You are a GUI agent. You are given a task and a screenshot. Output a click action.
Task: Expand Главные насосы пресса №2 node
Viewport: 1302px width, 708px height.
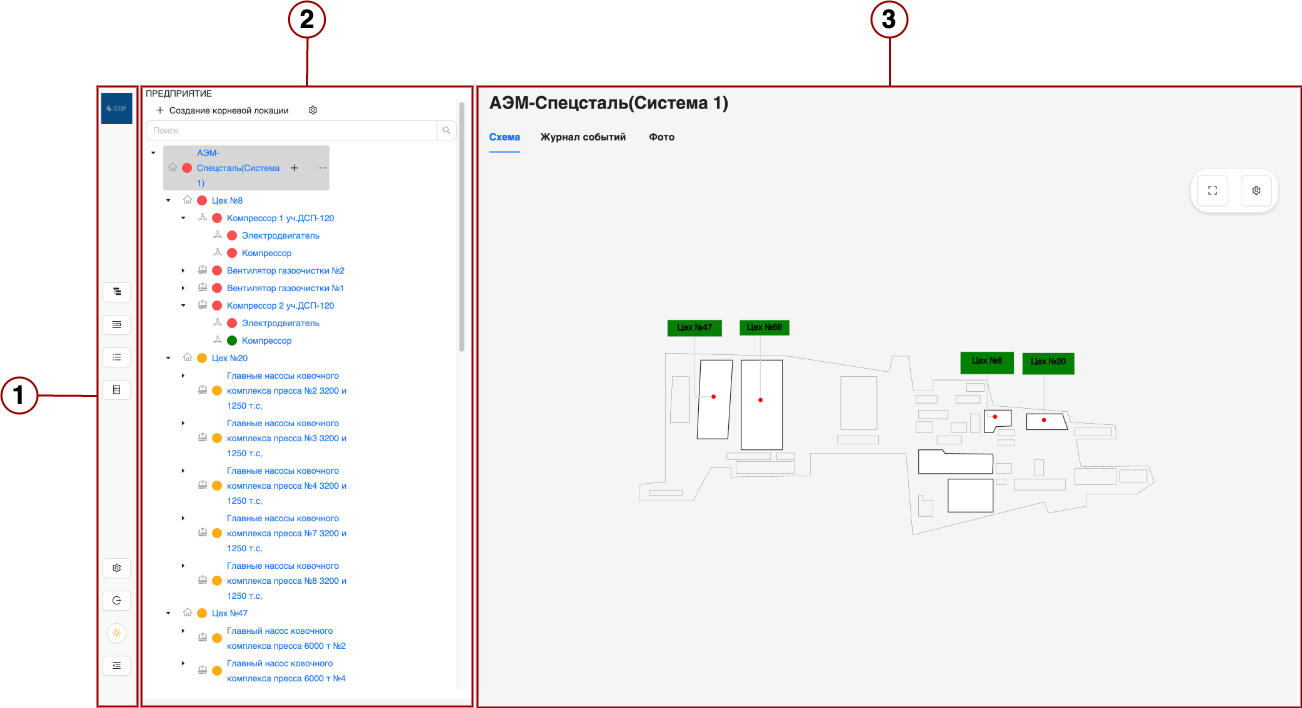181,376
